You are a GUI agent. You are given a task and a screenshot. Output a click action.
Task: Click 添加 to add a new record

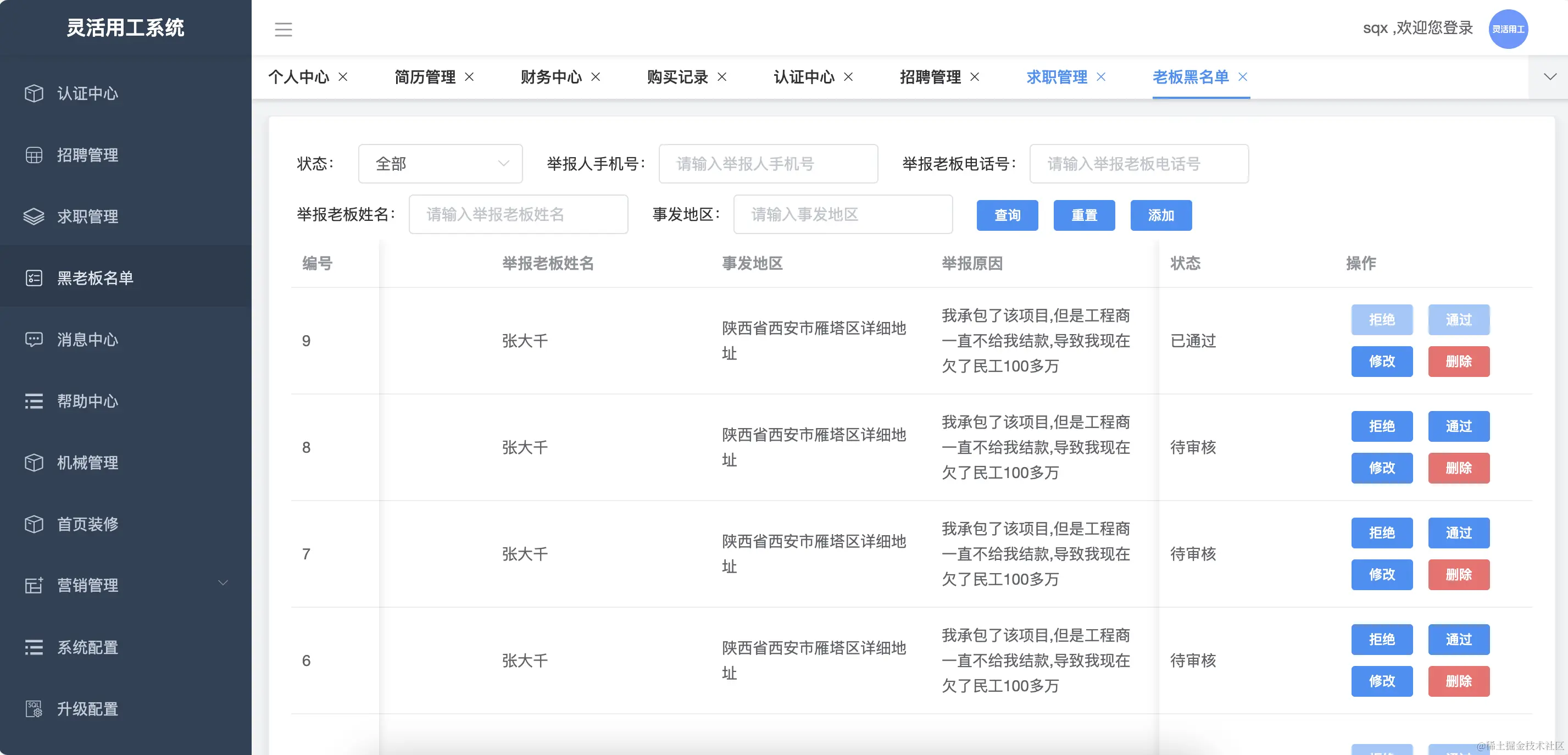point(1161,215)
